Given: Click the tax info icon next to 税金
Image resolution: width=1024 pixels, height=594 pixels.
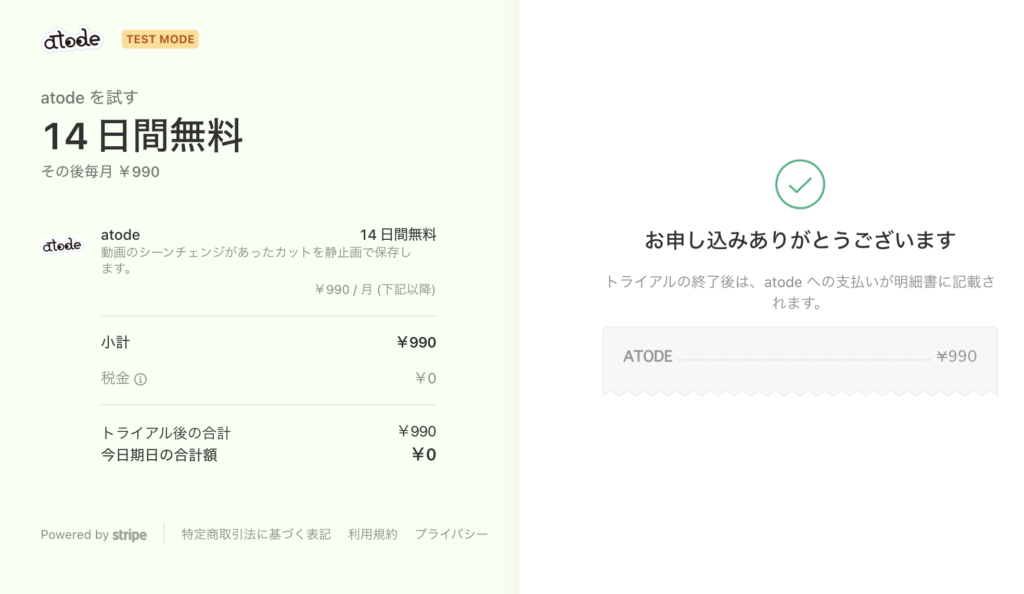Looking at the screenshot, I should (x=140, y=379).
